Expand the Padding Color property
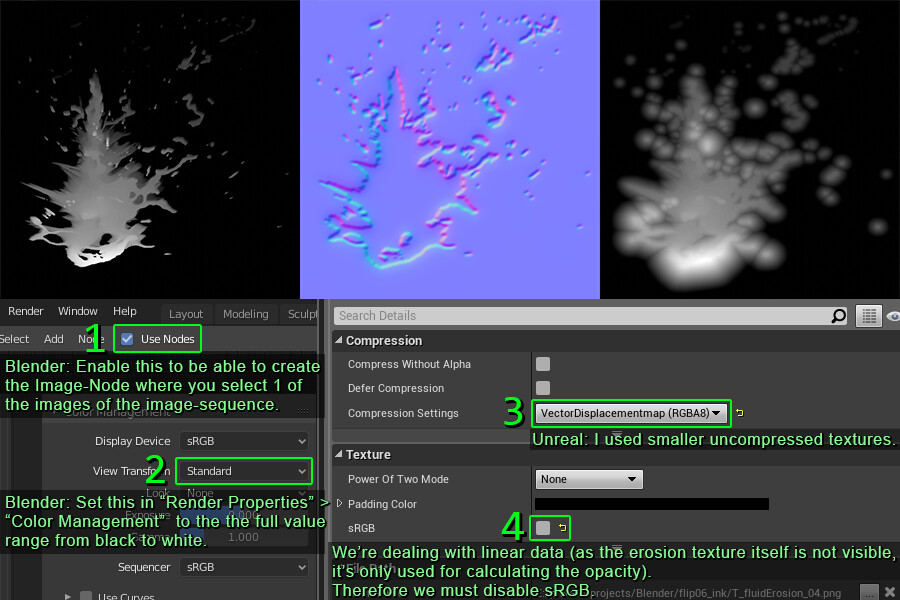This screenshot has width=900, height=600. (339, 504)
